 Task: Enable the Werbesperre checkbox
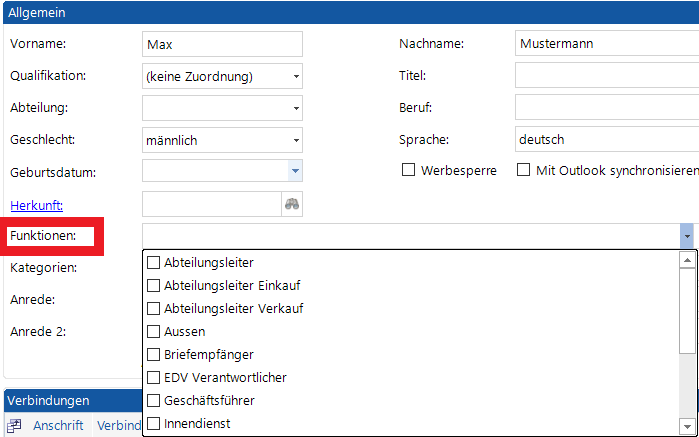coord(408,170)
